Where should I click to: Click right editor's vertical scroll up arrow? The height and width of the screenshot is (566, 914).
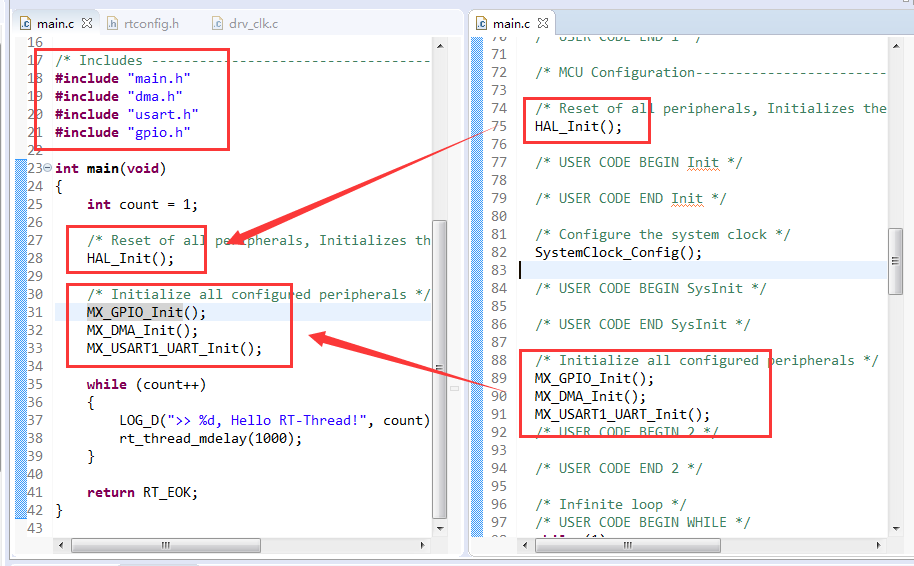pyautogui.click(x=896, y=45)
